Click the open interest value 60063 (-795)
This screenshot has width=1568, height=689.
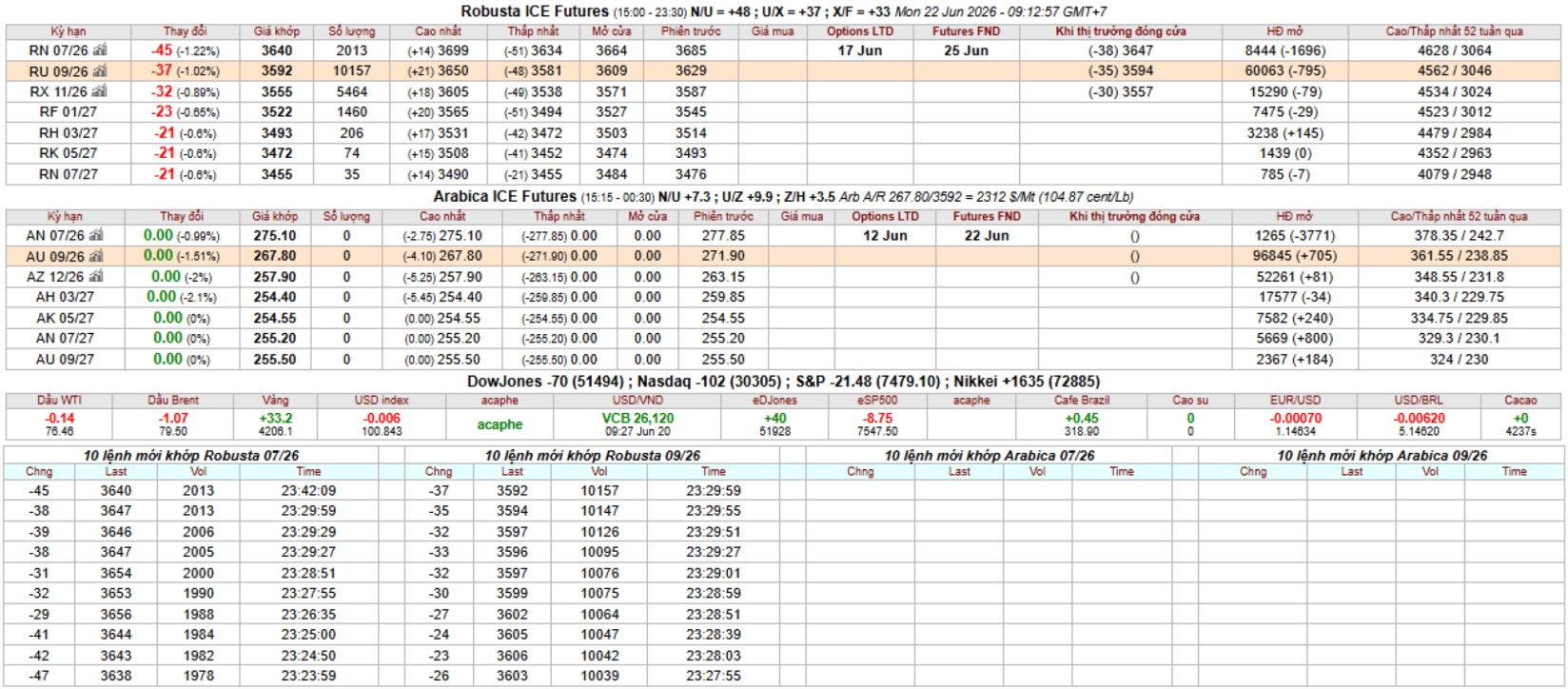coord(1288,70)
